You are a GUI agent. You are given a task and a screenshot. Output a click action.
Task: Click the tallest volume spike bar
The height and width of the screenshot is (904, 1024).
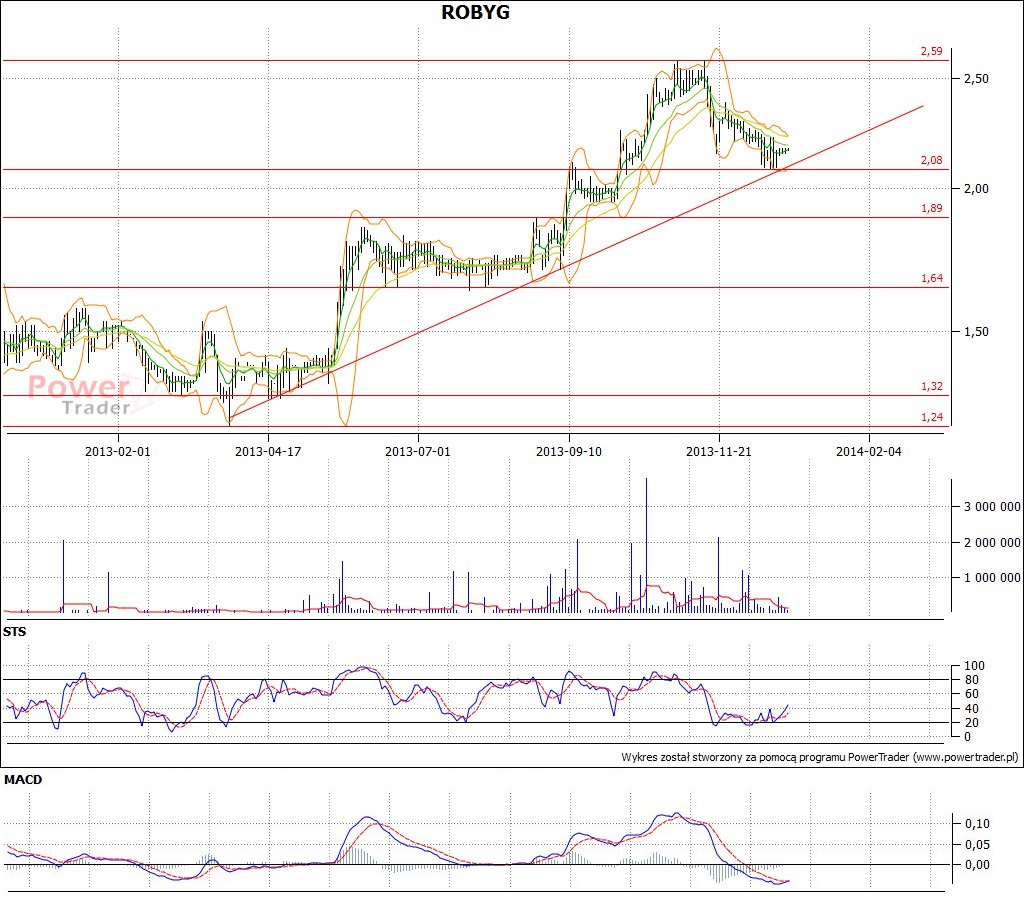click(x=647, y=545)
